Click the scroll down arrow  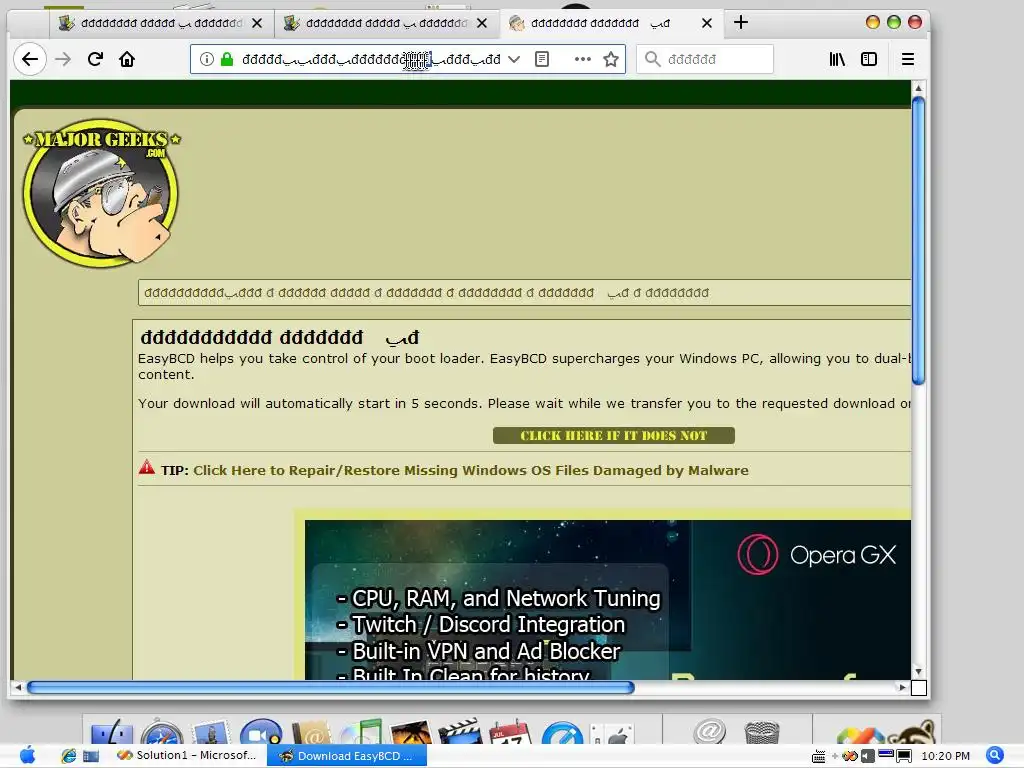pos(918,671)
